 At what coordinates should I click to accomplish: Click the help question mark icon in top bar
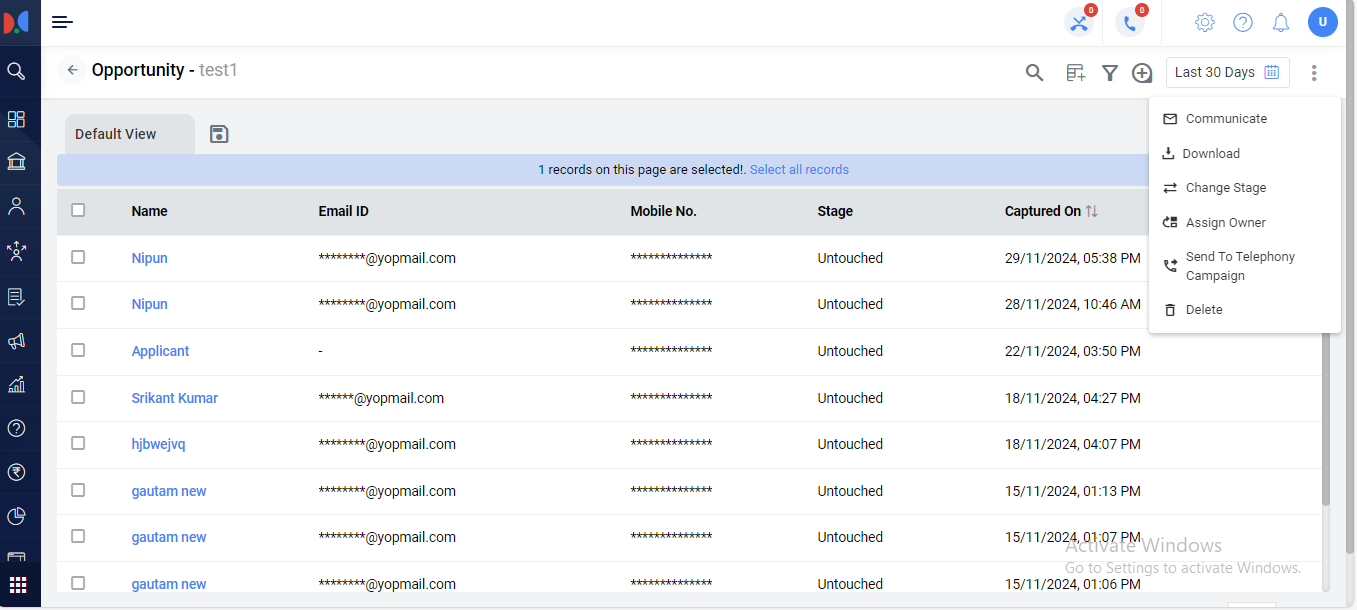coord(1242,23)
